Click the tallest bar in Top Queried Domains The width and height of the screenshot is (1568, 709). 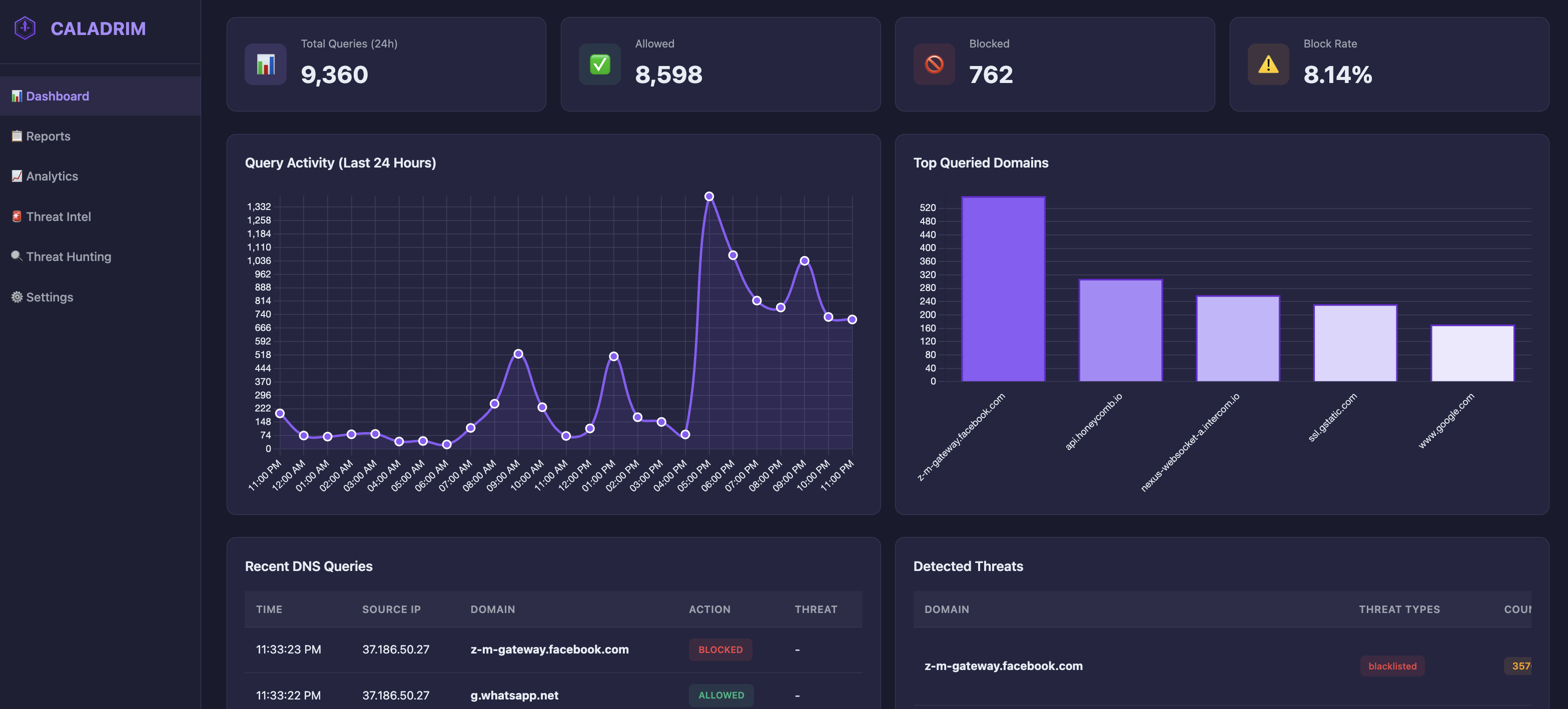click(1003, 288)
